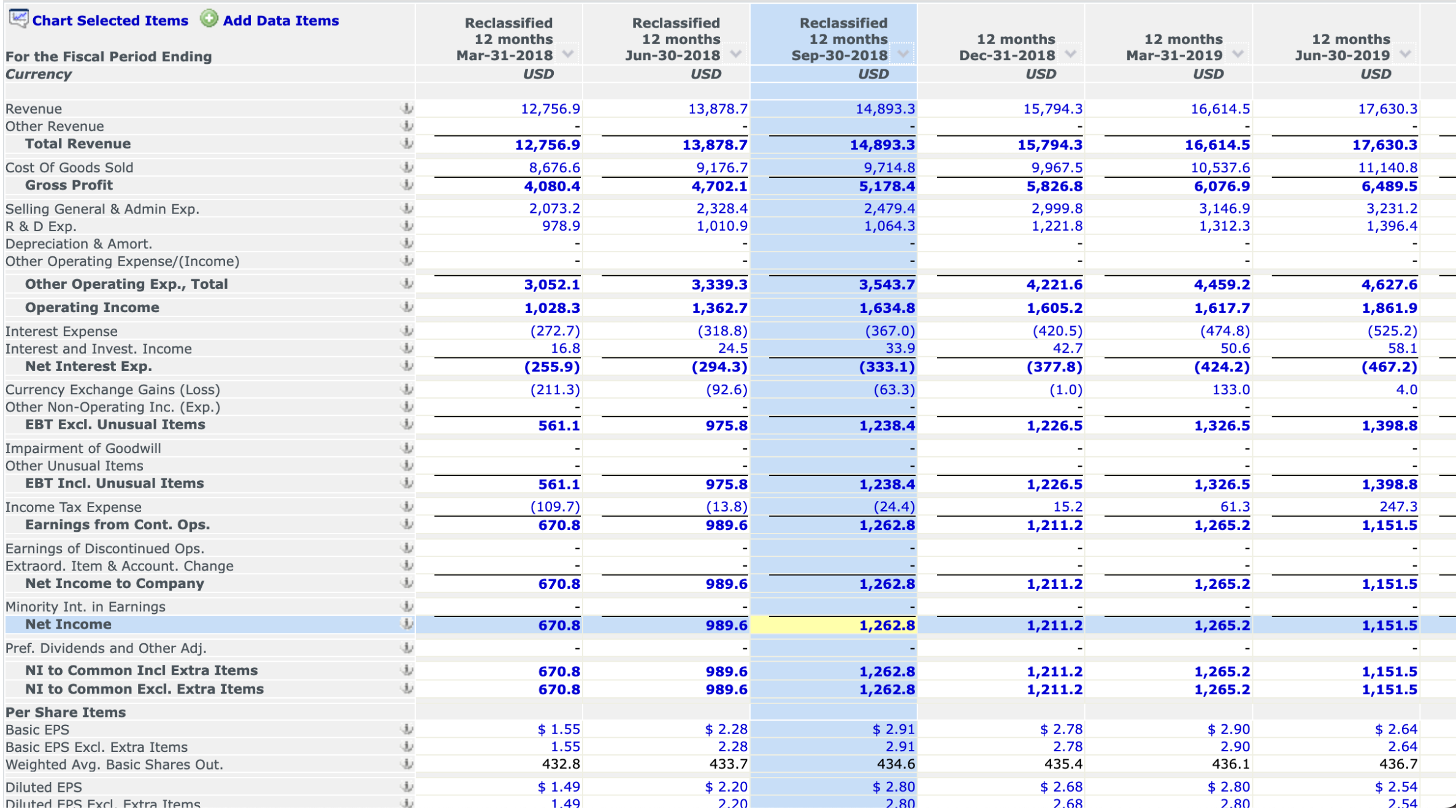This screenshot has width=1456, height=812.
Task: Click the chart icon in the Interest and Invest. Income row
Action: pyautogui.click(x=406, y=349)
